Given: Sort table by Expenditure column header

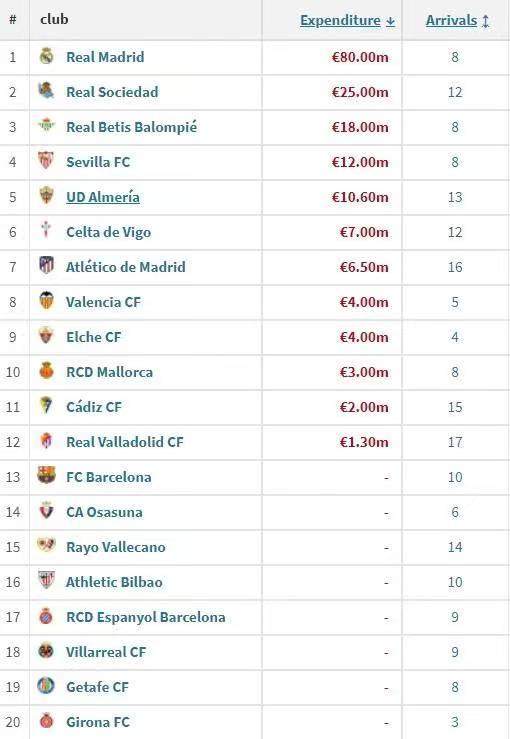Looking at the screenshot, I should (x=340, y=20).
